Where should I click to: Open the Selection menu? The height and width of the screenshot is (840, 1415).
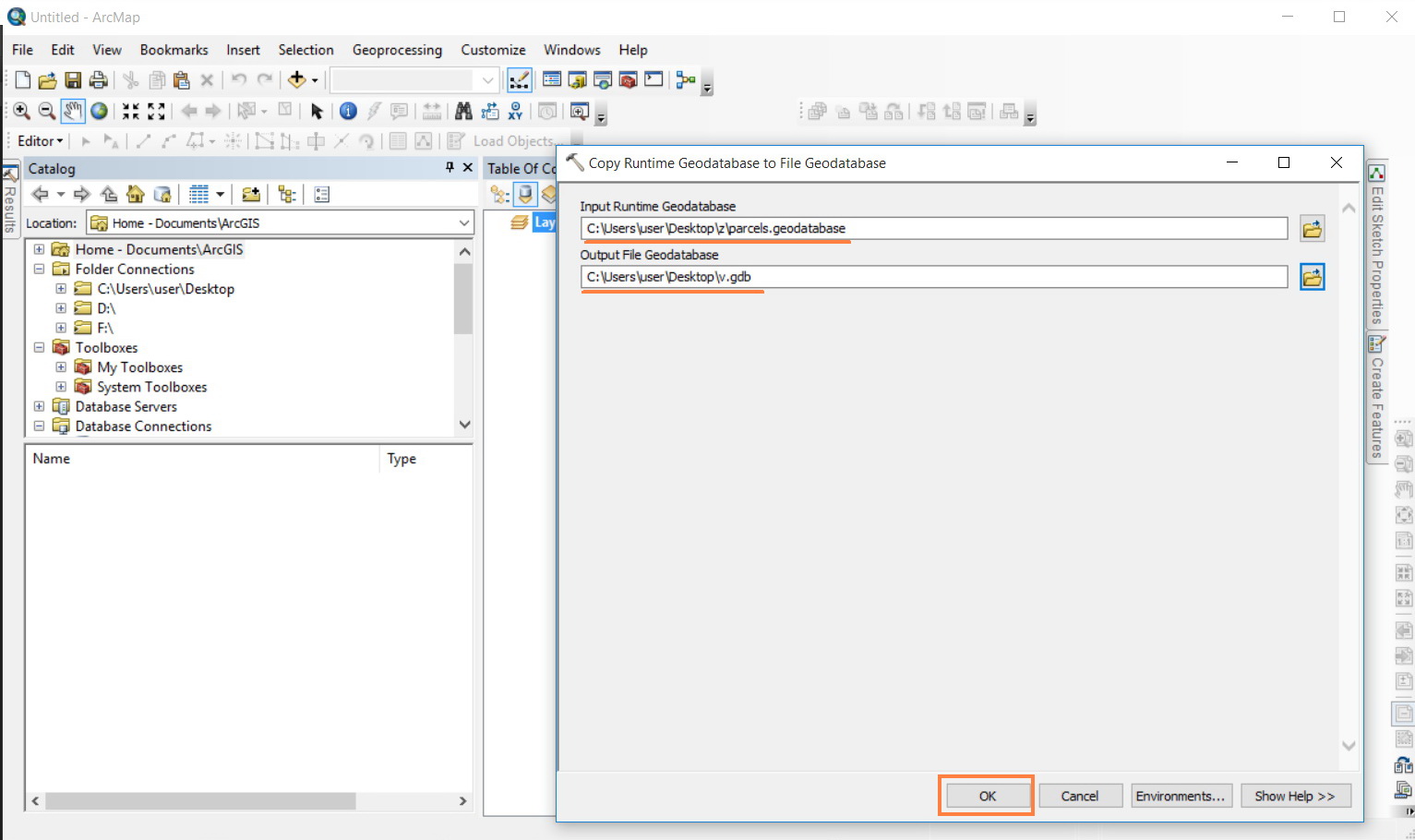point(306,50)
